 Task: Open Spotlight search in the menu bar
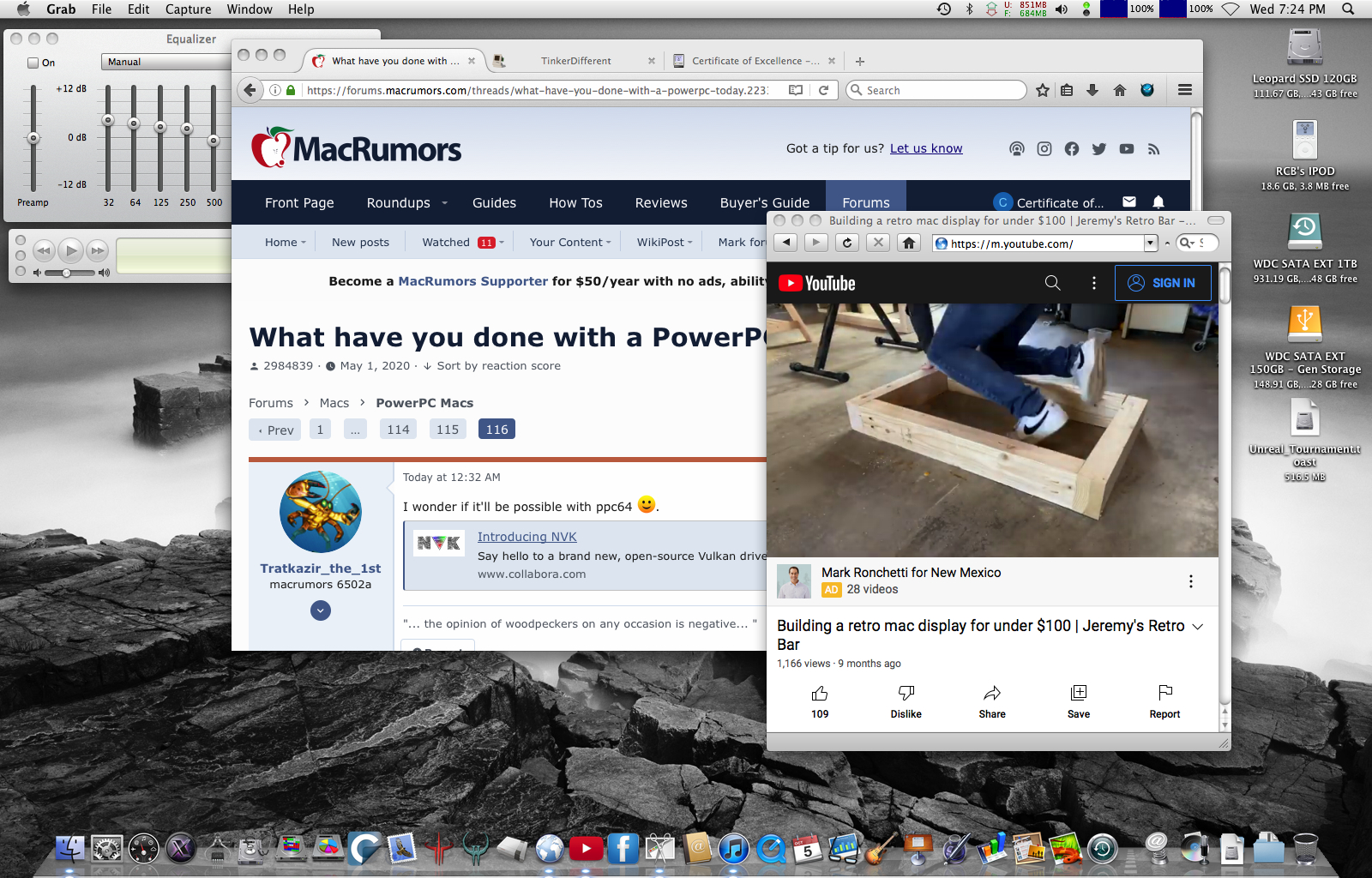click(1348, 9)
